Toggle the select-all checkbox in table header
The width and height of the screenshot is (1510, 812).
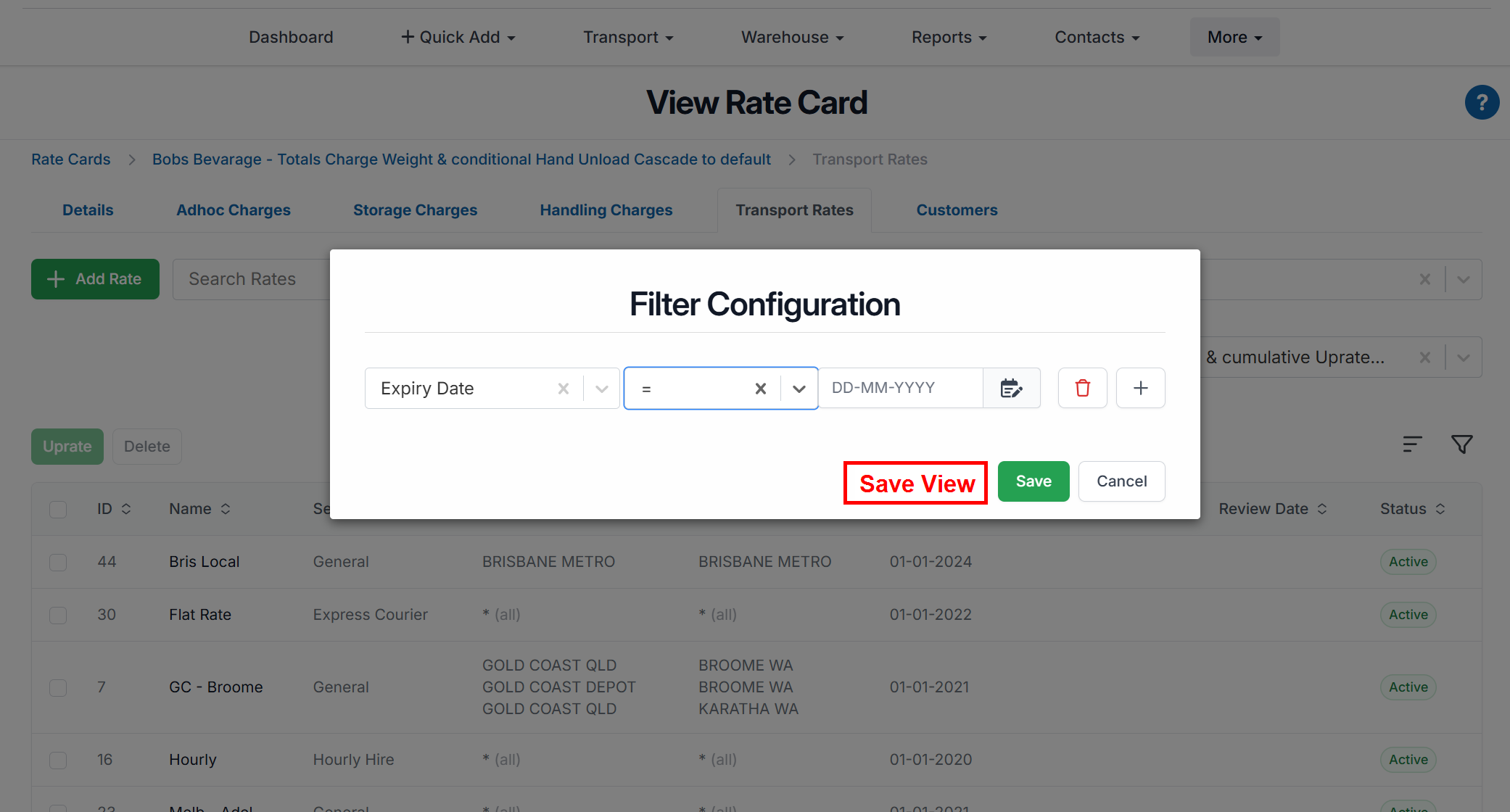(x=58, y=509)
